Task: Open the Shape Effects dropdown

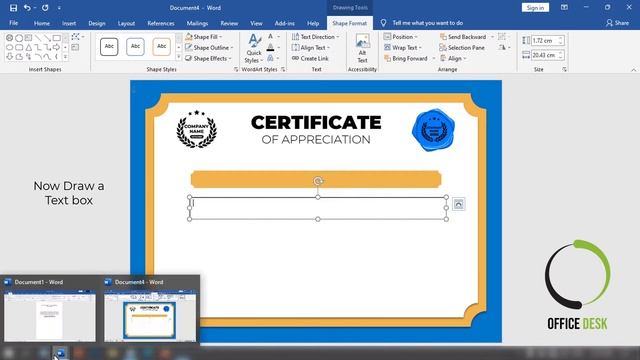Action: (x=208, y=58)
